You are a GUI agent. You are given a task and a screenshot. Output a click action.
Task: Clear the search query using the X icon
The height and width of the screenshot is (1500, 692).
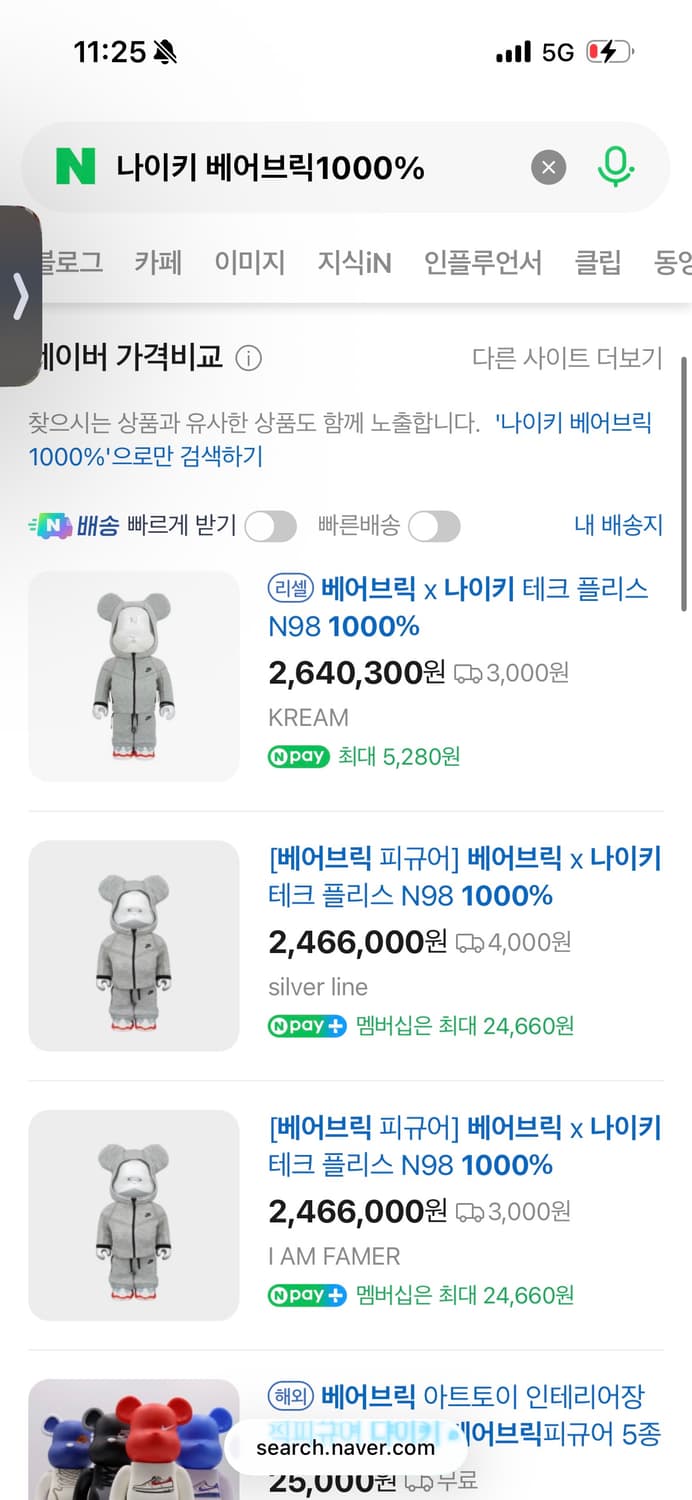pyautogui.click(x=548, y=167)
